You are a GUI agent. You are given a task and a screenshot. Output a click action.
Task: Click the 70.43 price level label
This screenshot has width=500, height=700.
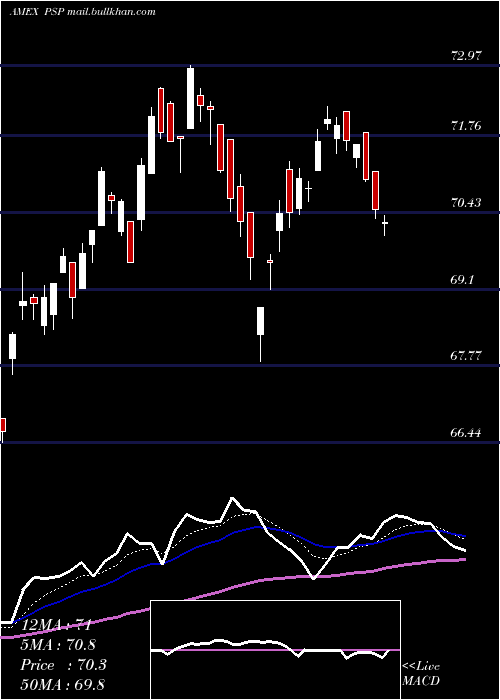pos(466,203)
